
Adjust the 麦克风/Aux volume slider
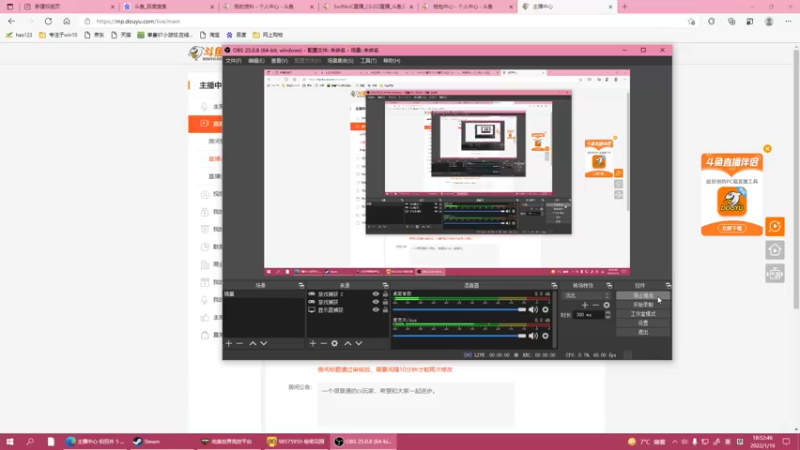coord(459,336)
